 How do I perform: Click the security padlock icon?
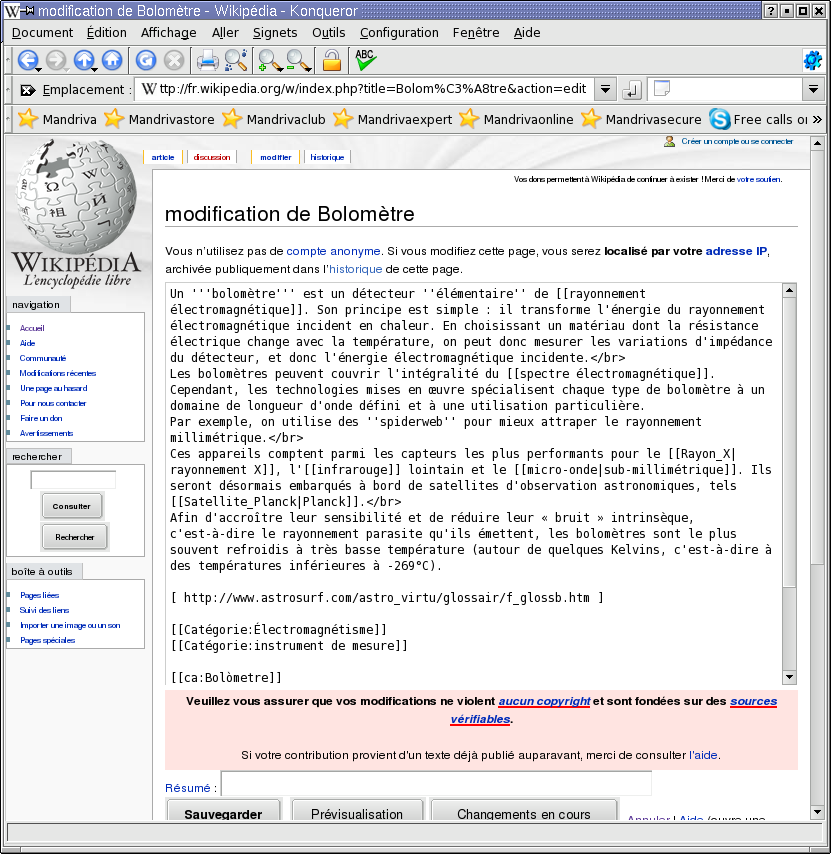point(331,60)
